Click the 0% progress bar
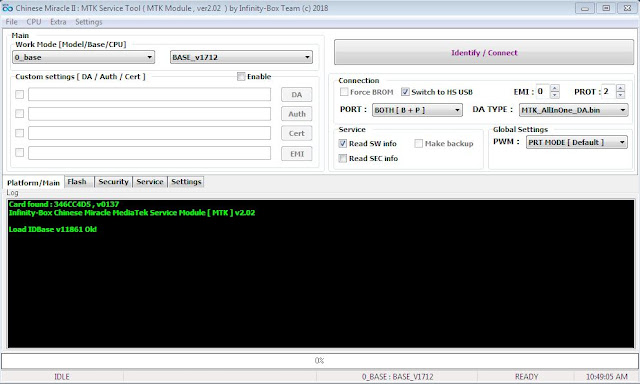The width and height of the screenshot is (640, 384). coord(320,361)
